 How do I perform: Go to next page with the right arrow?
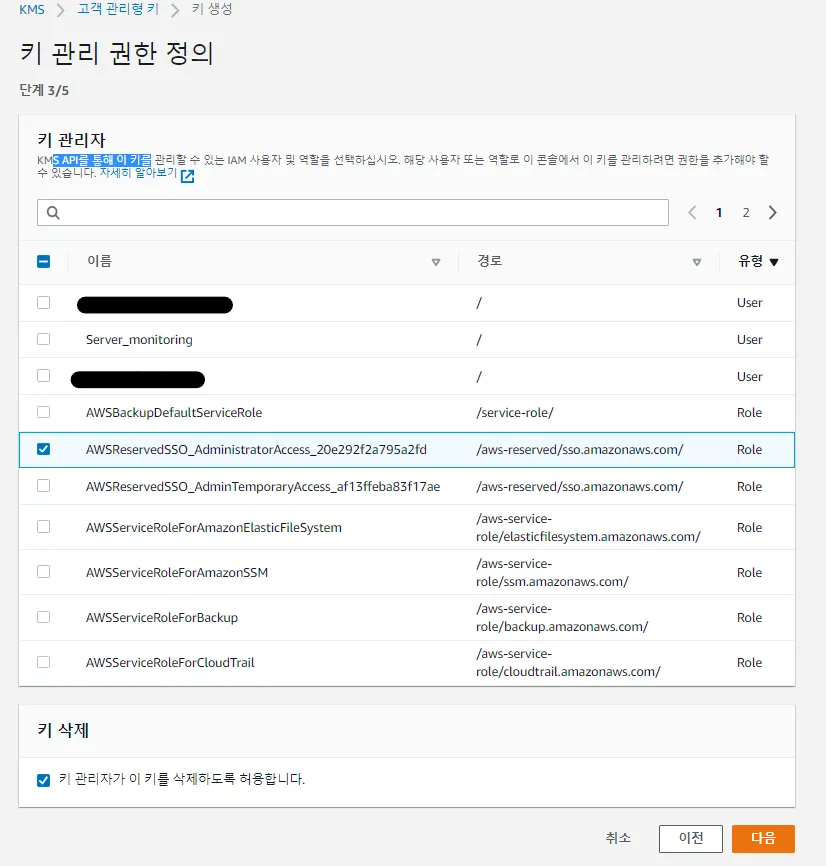[773, 213]
